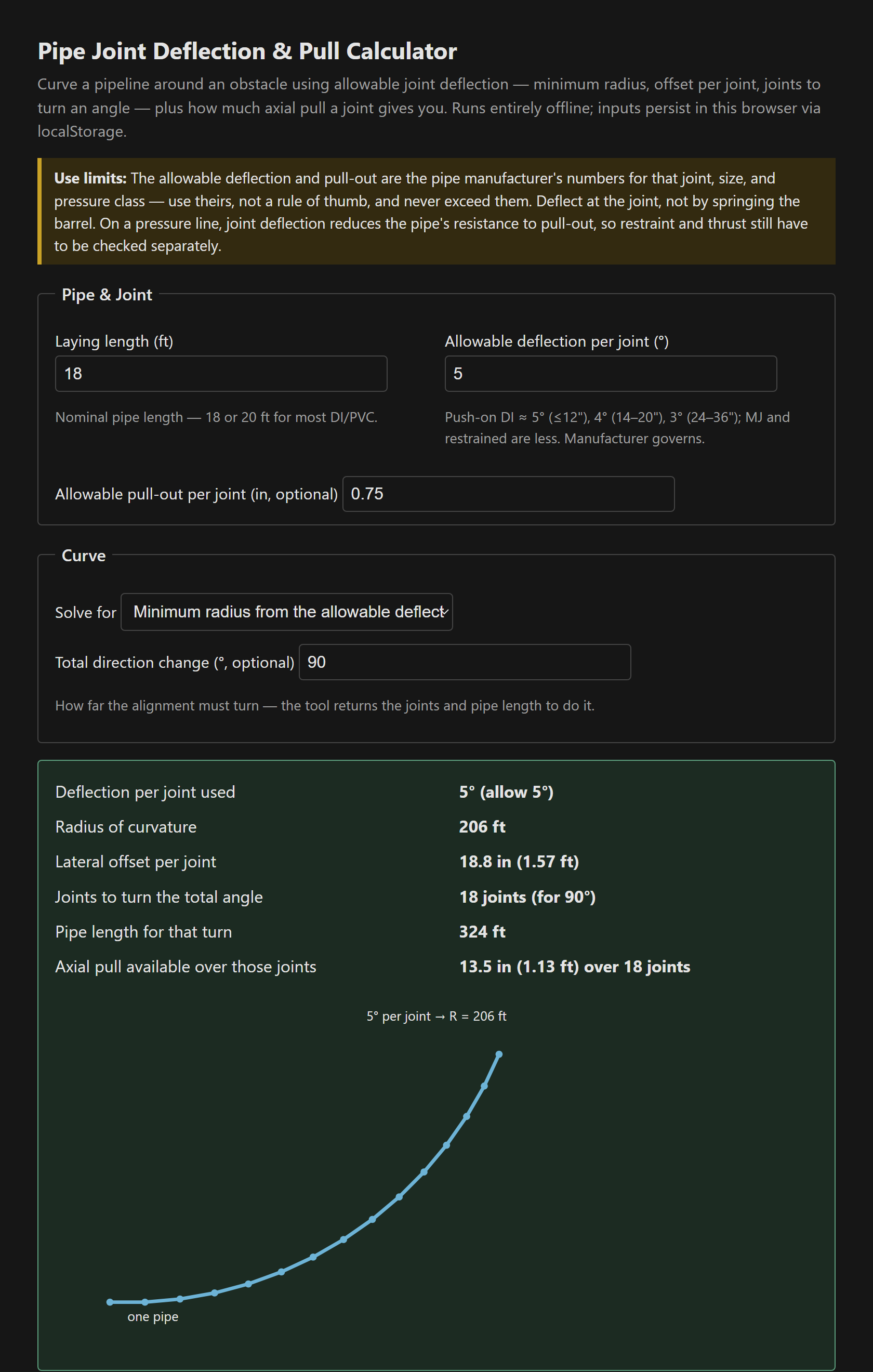Click the 'Radius of curvature' result label
This screenshot has width=873, height=1372.
point(126,827)
